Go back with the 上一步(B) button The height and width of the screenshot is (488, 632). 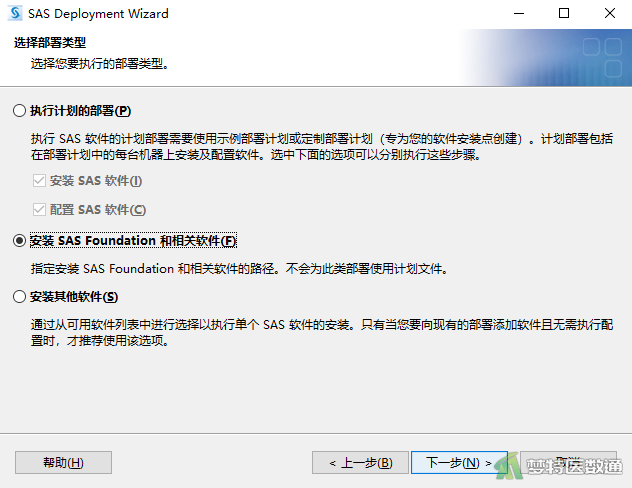pos(360,462)
